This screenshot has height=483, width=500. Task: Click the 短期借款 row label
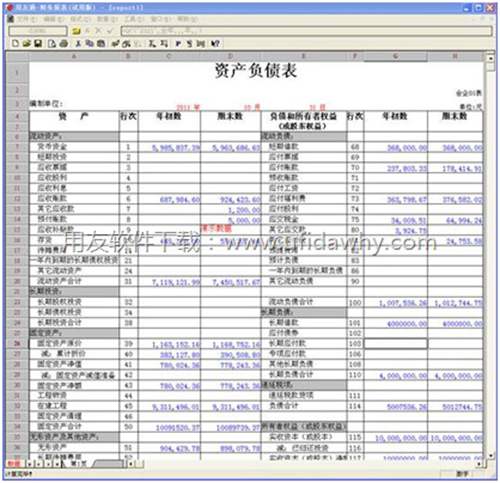click(284, 147)
